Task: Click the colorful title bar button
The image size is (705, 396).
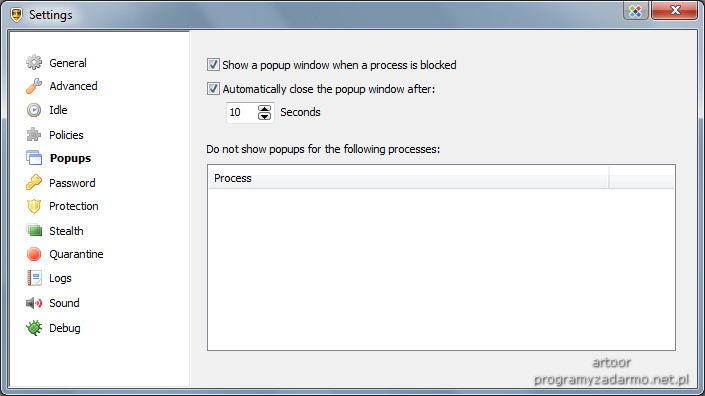Action: point(635,10)
